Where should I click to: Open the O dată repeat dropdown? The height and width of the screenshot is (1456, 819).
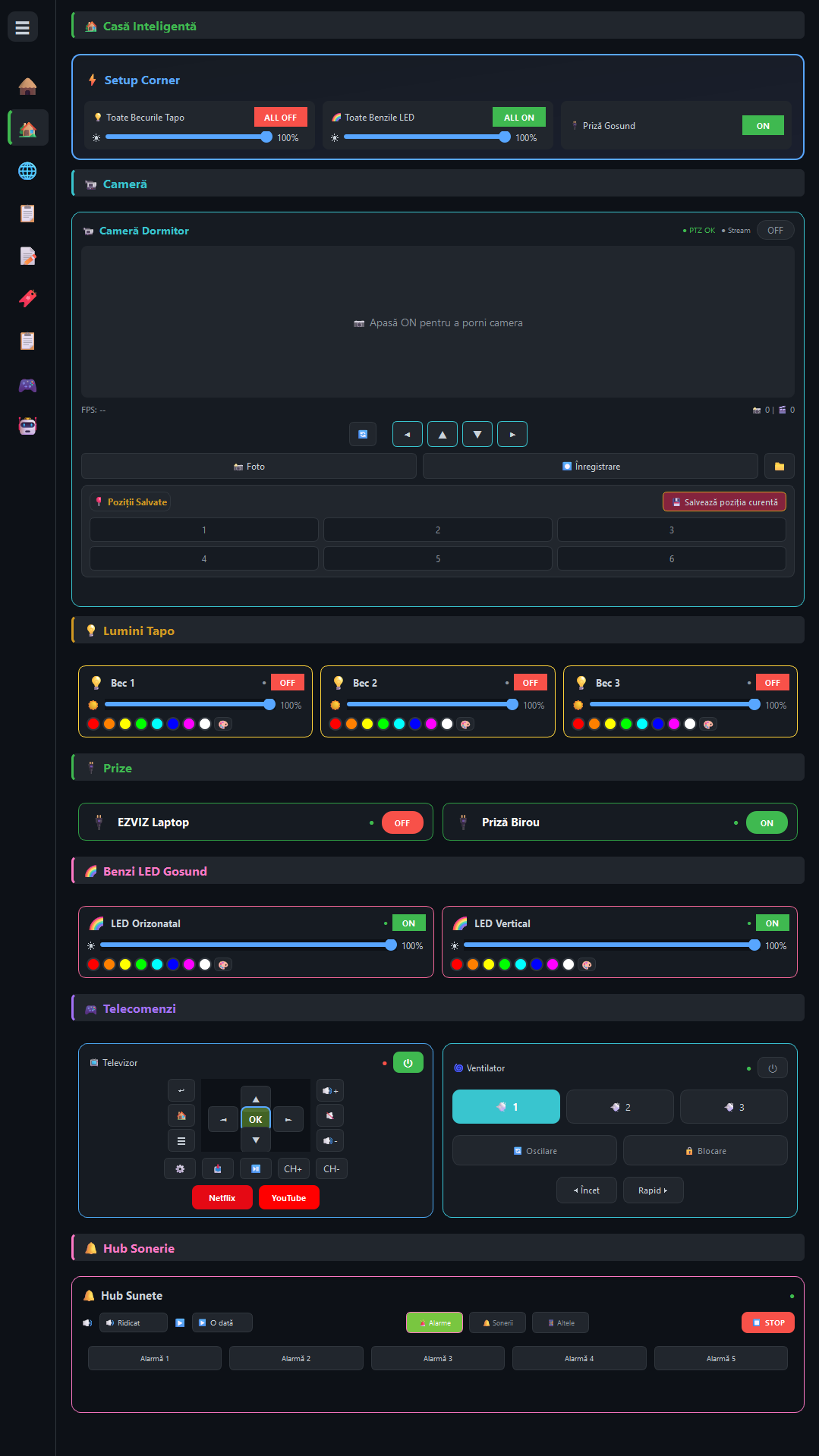coord(222,1322)
